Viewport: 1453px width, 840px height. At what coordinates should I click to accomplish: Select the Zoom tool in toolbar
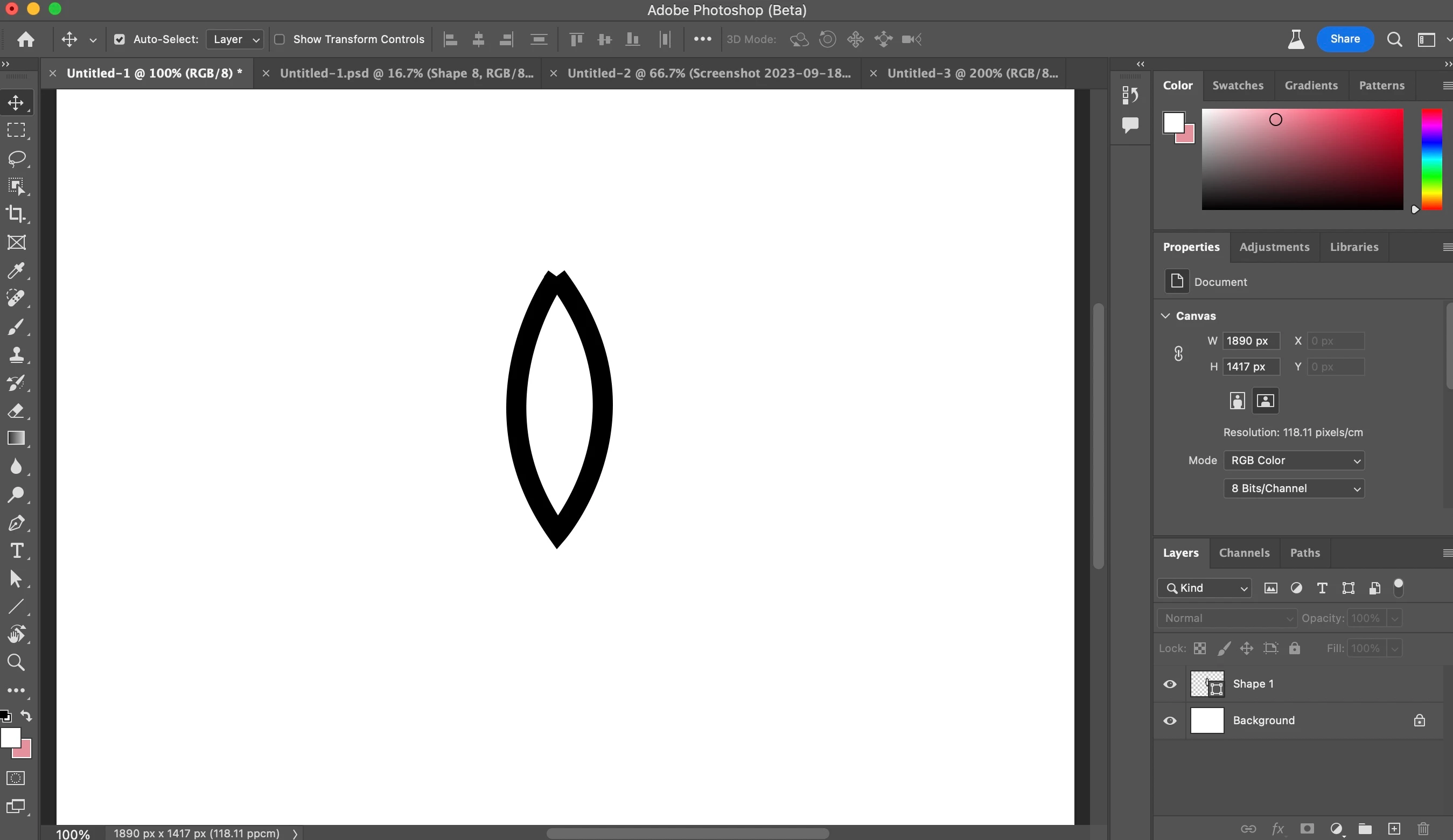(x=16, y=662)
